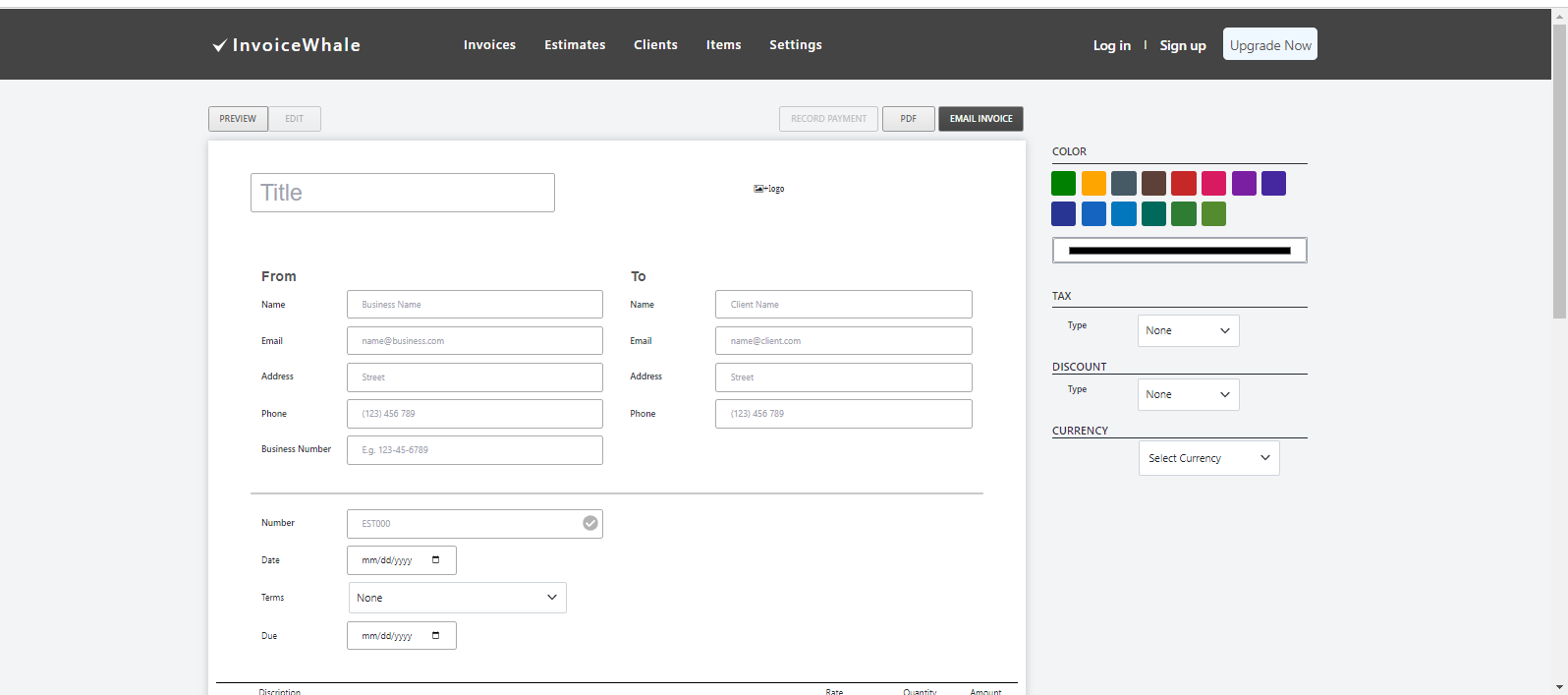This screenshot has height=695, width=1568.
Task: Click the InvoiceWhale checkmark logo
Action: [x=287, y=45]
